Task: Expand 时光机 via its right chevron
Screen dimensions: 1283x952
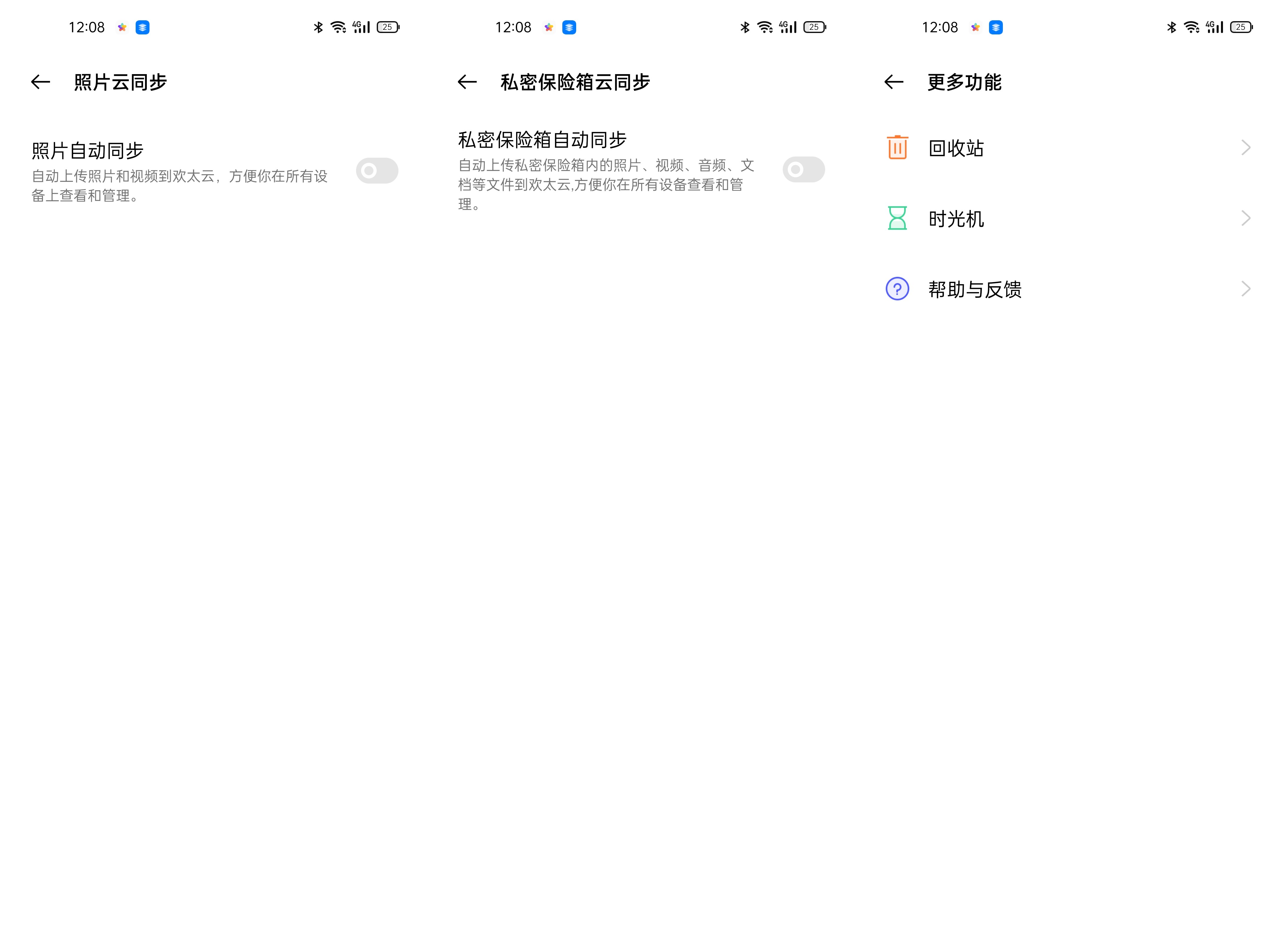Action: (1245, 218)
